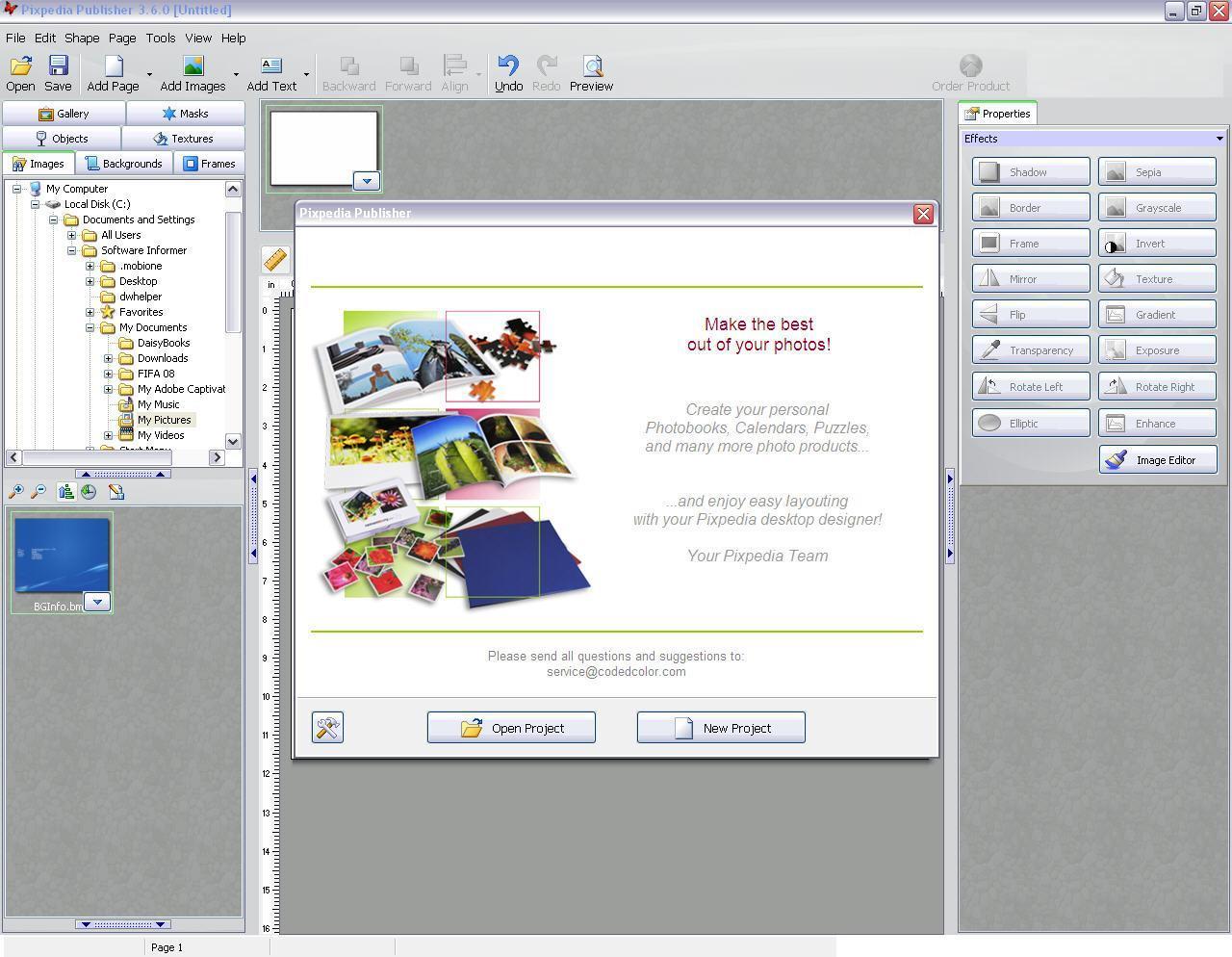Click the pie chart icon in image toolbar
The image size is (1232, 957).
pyautogui.click(x=89, y=492)
